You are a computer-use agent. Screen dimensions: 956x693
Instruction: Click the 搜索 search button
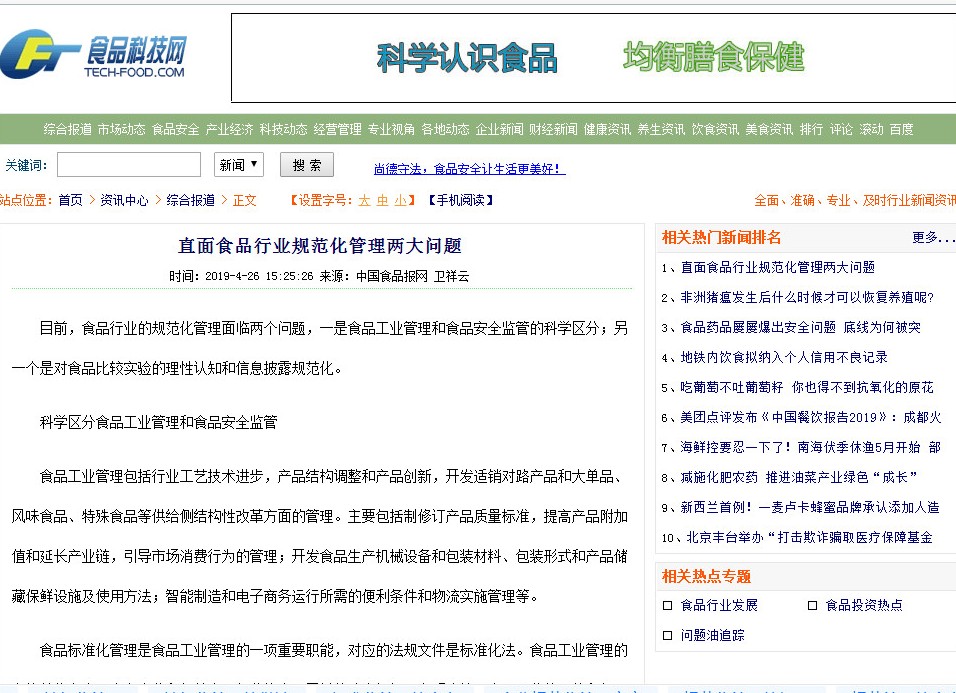(x=307, y=164)
